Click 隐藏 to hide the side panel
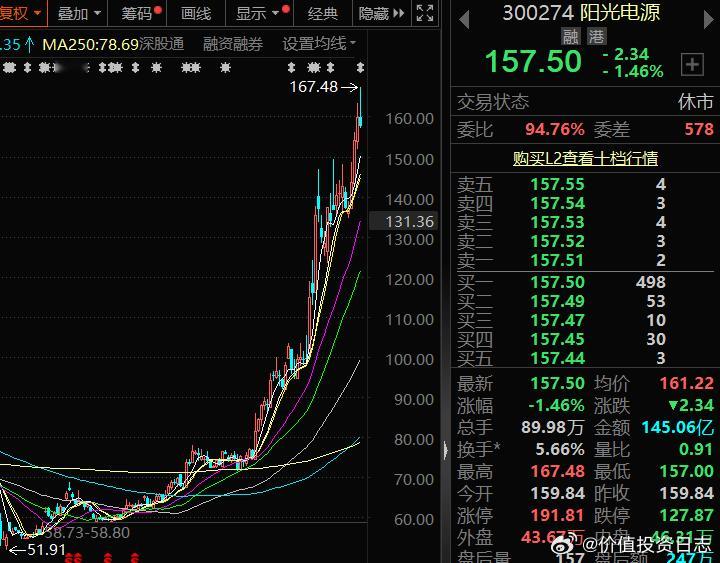Viewport: 720px width, 563px height. (x=382, y=13)
